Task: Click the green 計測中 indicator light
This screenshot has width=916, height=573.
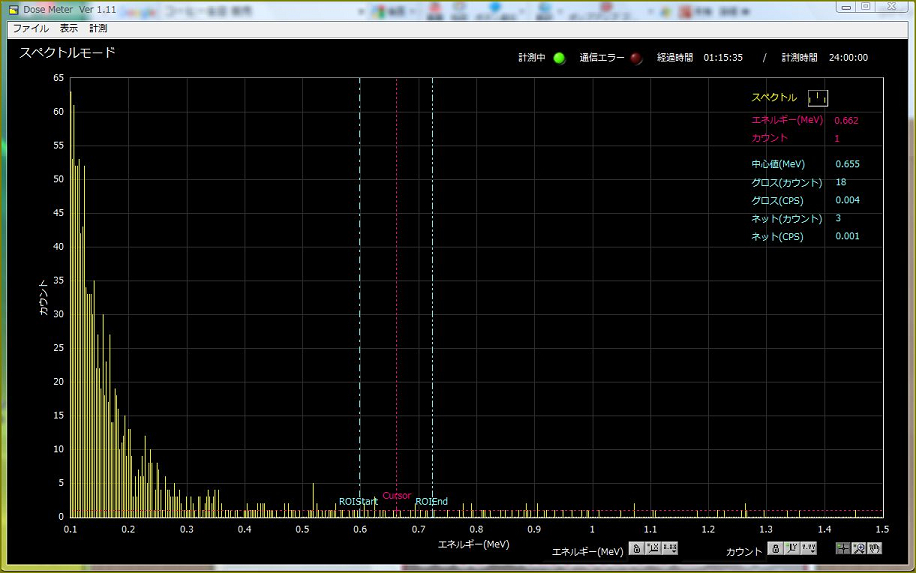Action: [559, 58]
